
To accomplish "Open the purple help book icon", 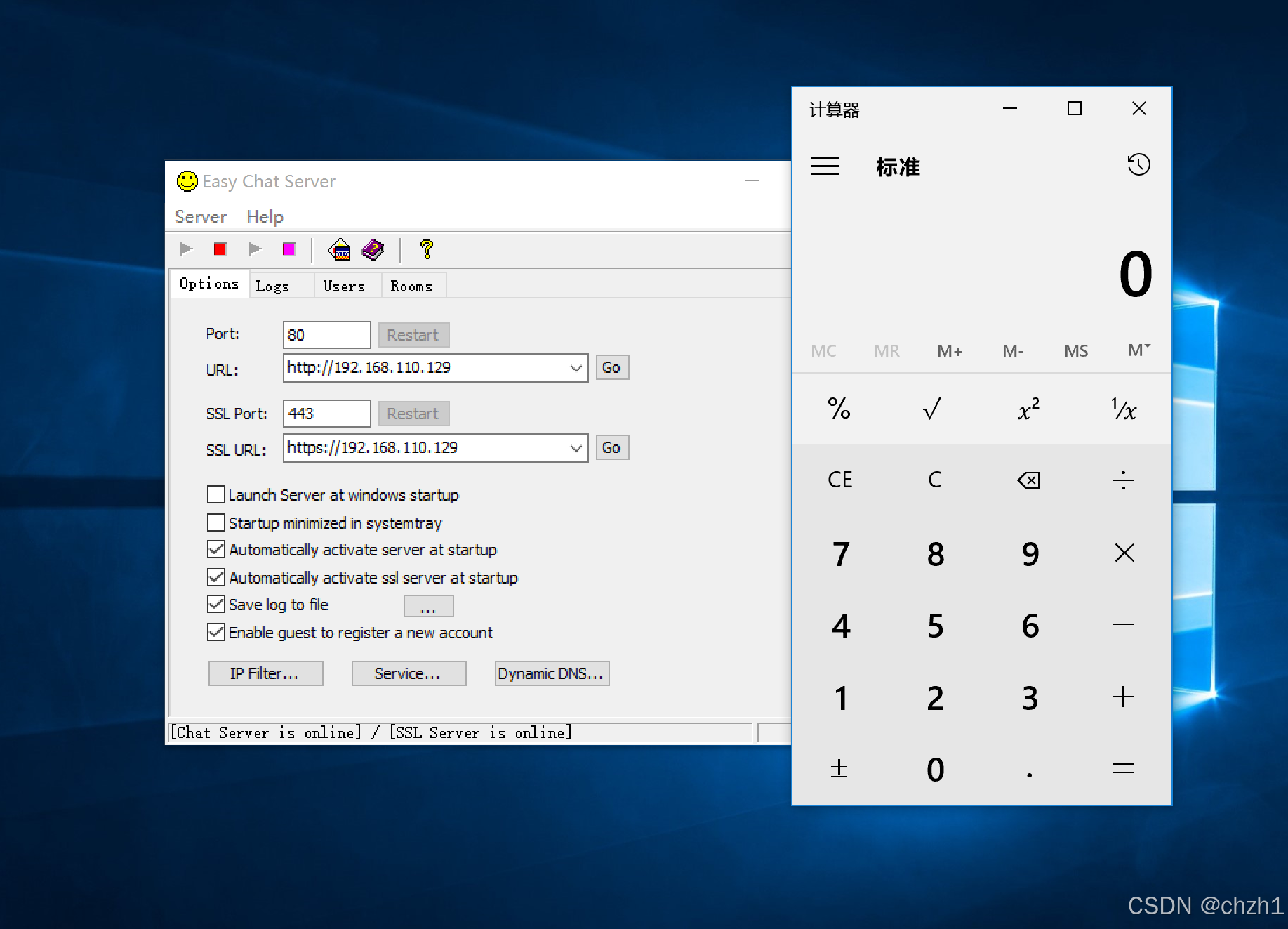I will pyautogui.click(x=373, y=249).
